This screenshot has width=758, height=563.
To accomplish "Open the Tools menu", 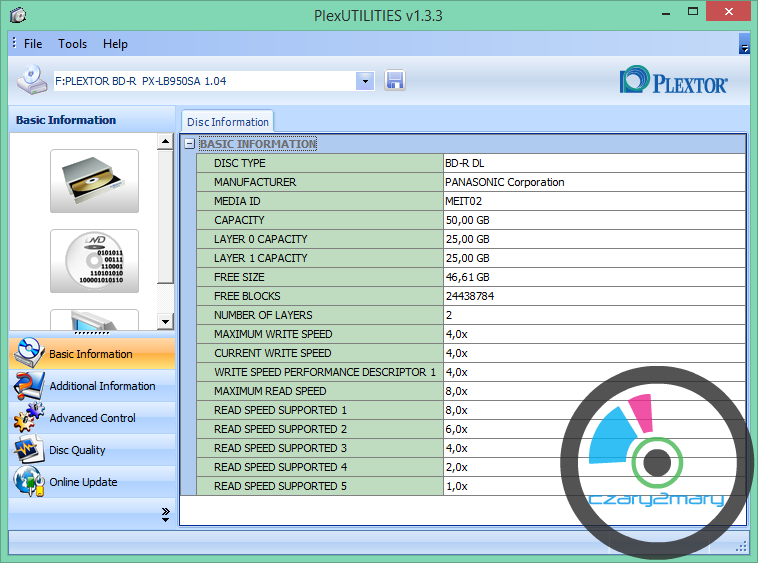I will [x=72, y=44].
